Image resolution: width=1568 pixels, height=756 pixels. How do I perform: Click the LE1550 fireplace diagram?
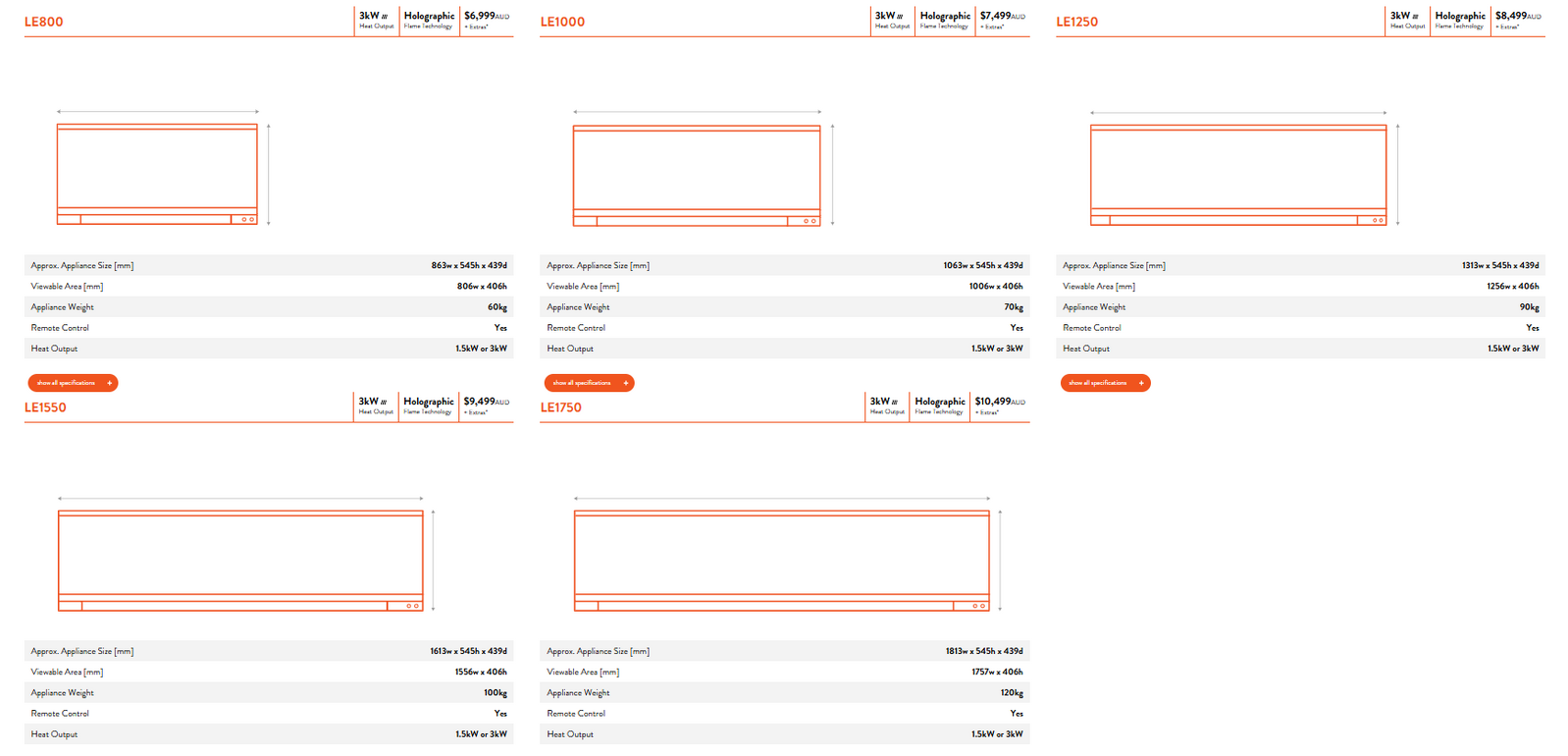[240, 560]
